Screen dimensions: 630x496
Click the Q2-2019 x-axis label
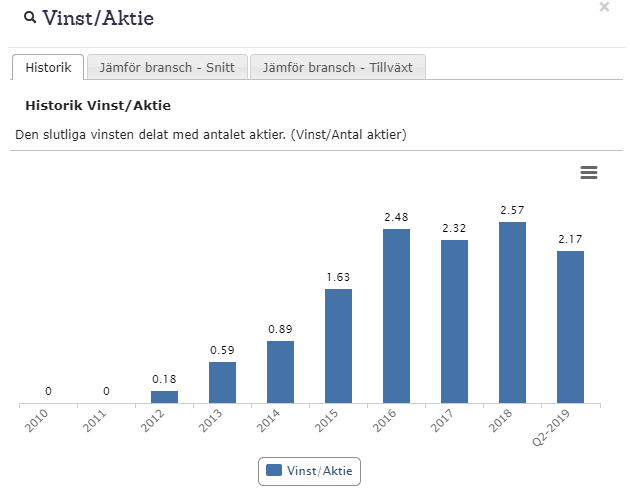tap(551, 428)
